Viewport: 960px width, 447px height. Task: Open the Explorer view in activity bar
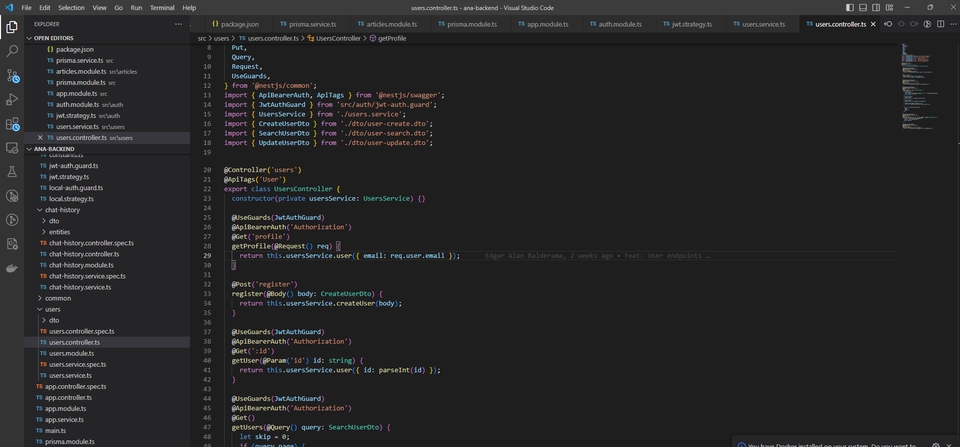pos(12,26)
